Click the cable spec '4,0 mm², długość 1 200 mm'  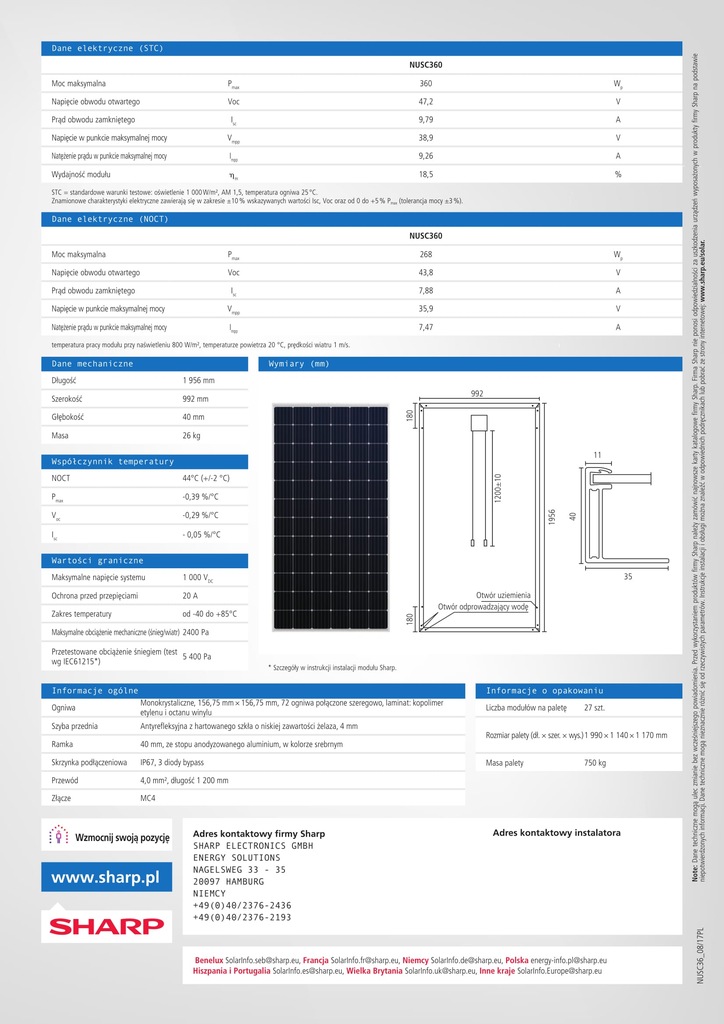(185, 780)
